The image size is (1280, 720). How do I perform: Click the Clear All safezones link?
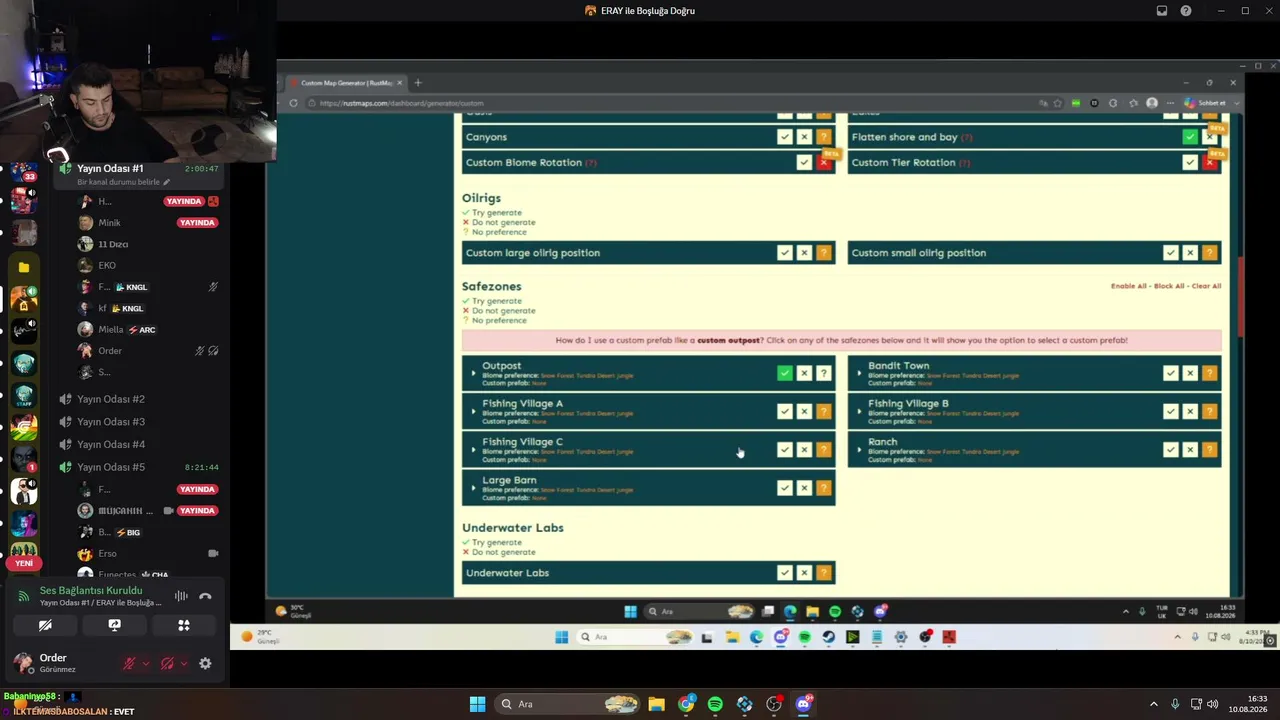(1206, 286)
